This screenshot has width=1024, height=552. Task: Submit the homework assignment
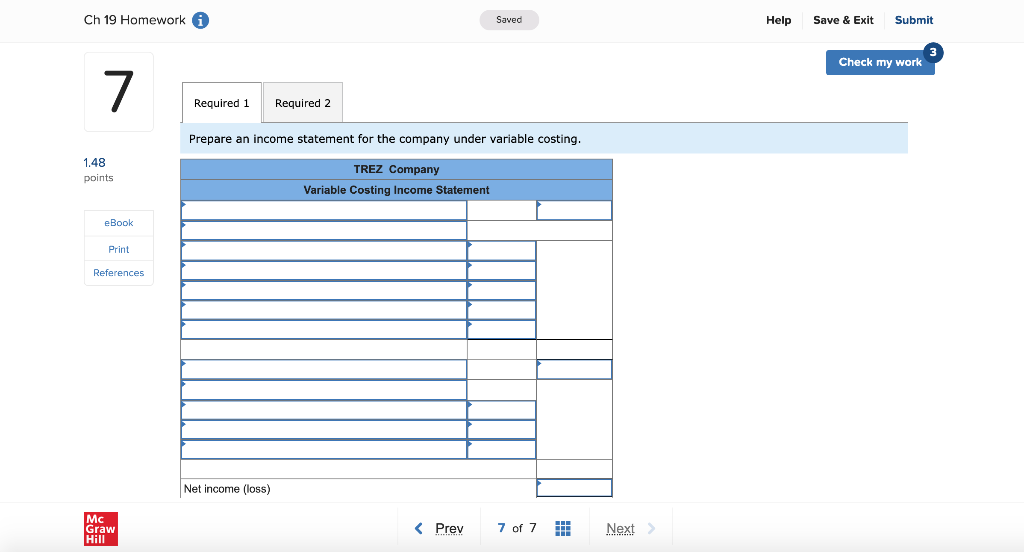pos(914,20)
